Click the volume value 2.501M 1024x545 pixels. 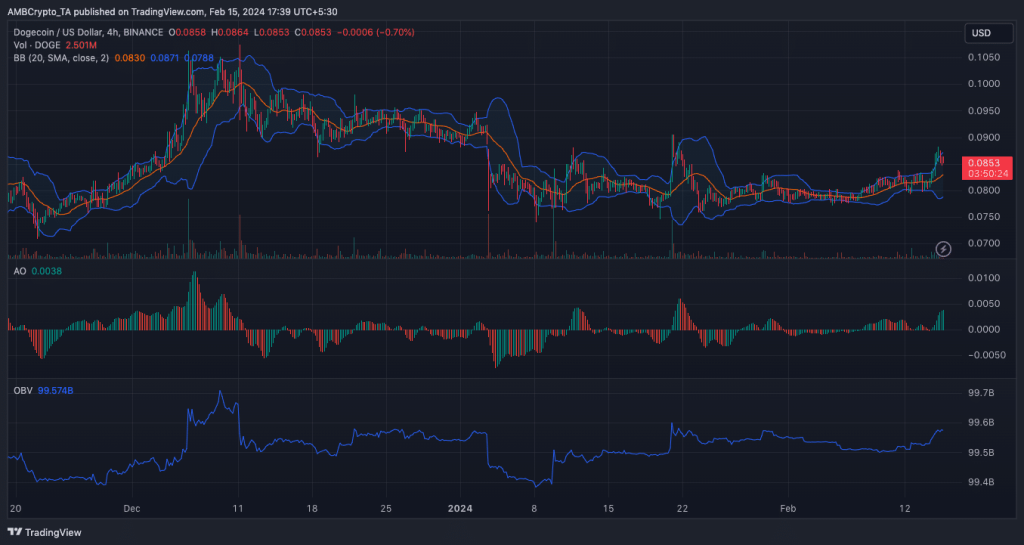click(81, 45)
